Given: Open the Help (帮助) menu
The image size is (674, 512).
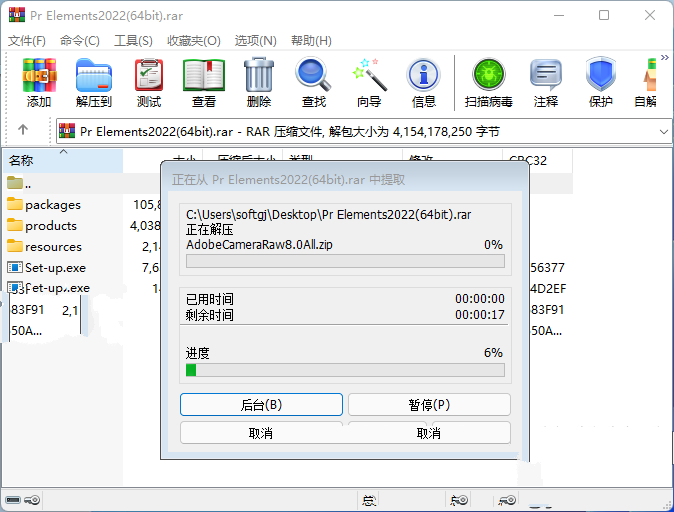Looking at the screenshot, I should click(311, 41).
